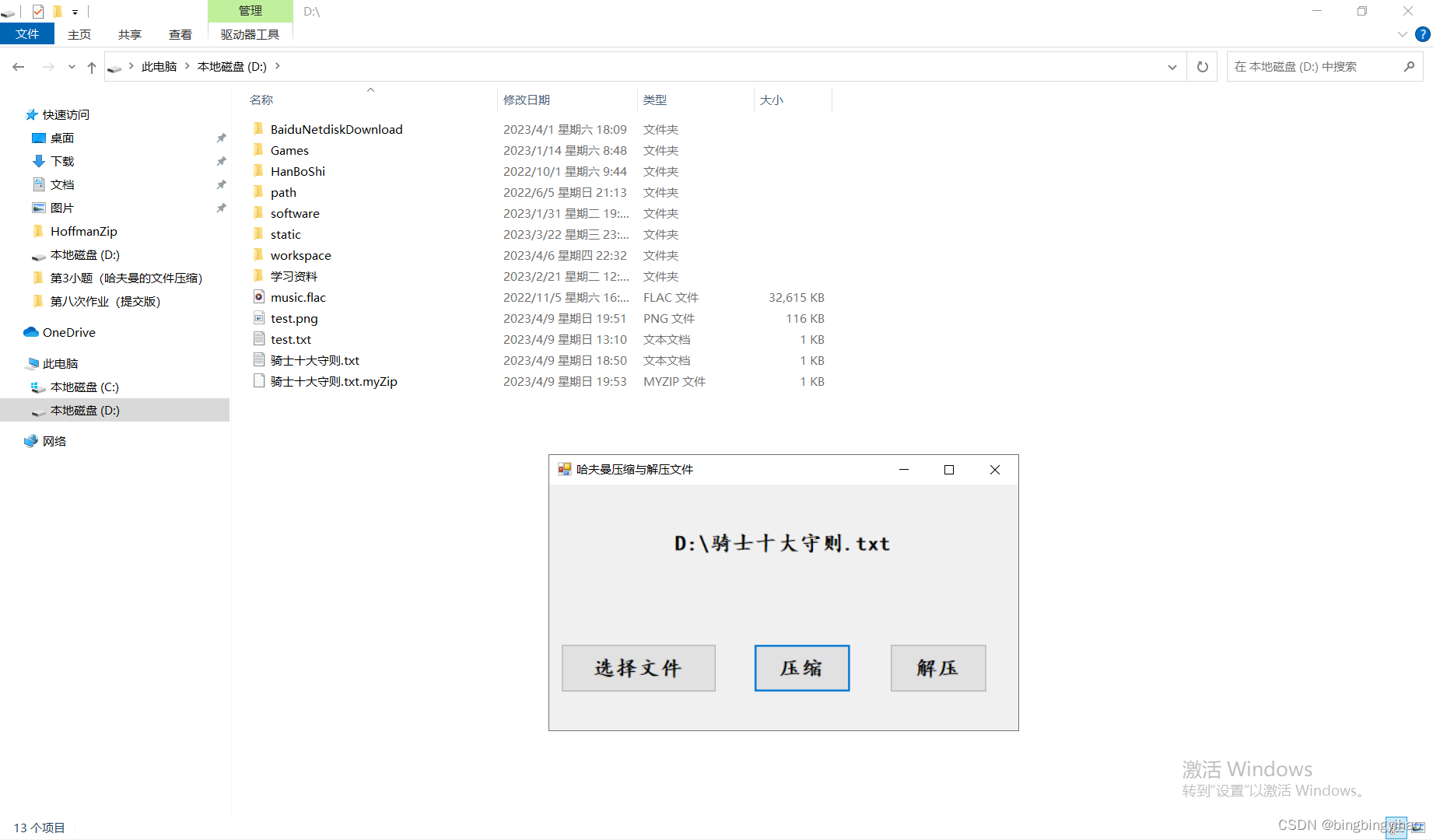The height and width of the screenshot is (840, 1433).
Task: Expand the chevron after 此电脑 in breadcrumb
Action: (x=187, y=67)
